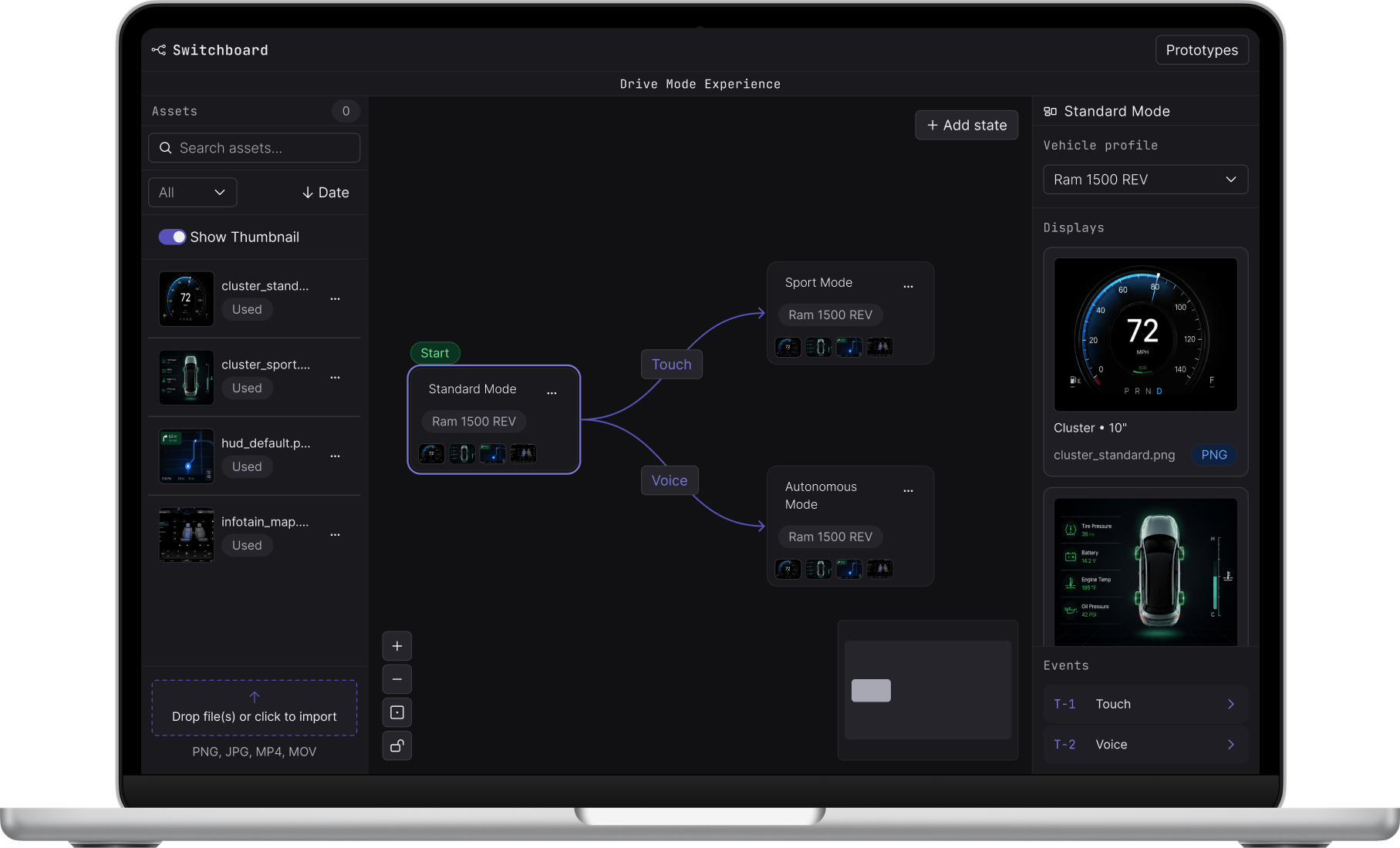
Task: Select the infotain_map asset thumbnail
Action: [x=187, y=534]
